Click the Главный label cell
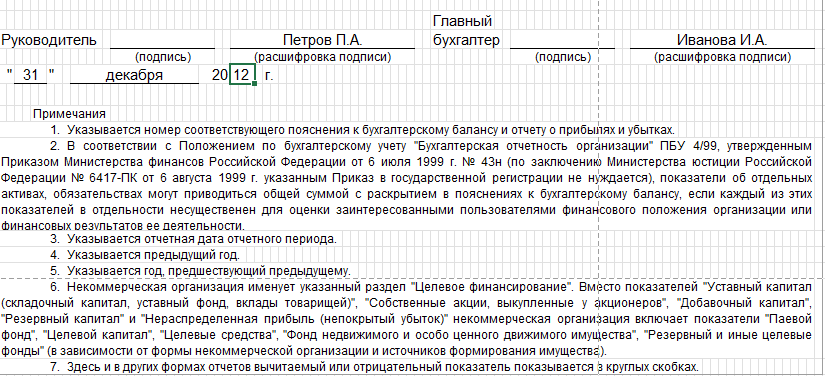This screenshot has width=825, height=376. [x=462, y=22]
